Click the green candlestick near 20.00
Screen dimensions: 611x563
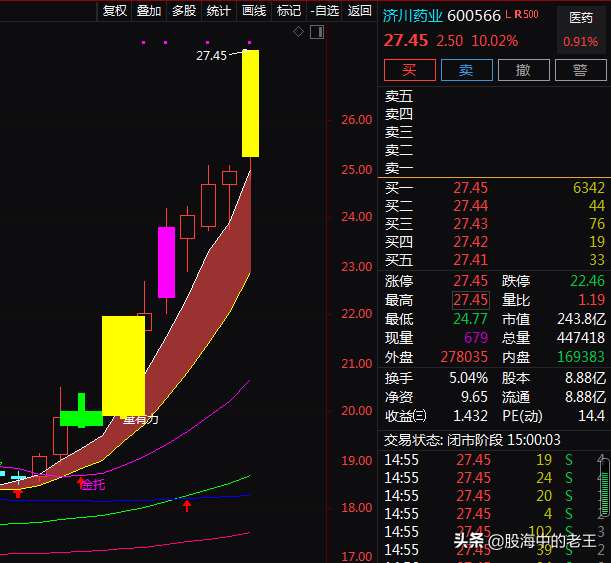81,417
